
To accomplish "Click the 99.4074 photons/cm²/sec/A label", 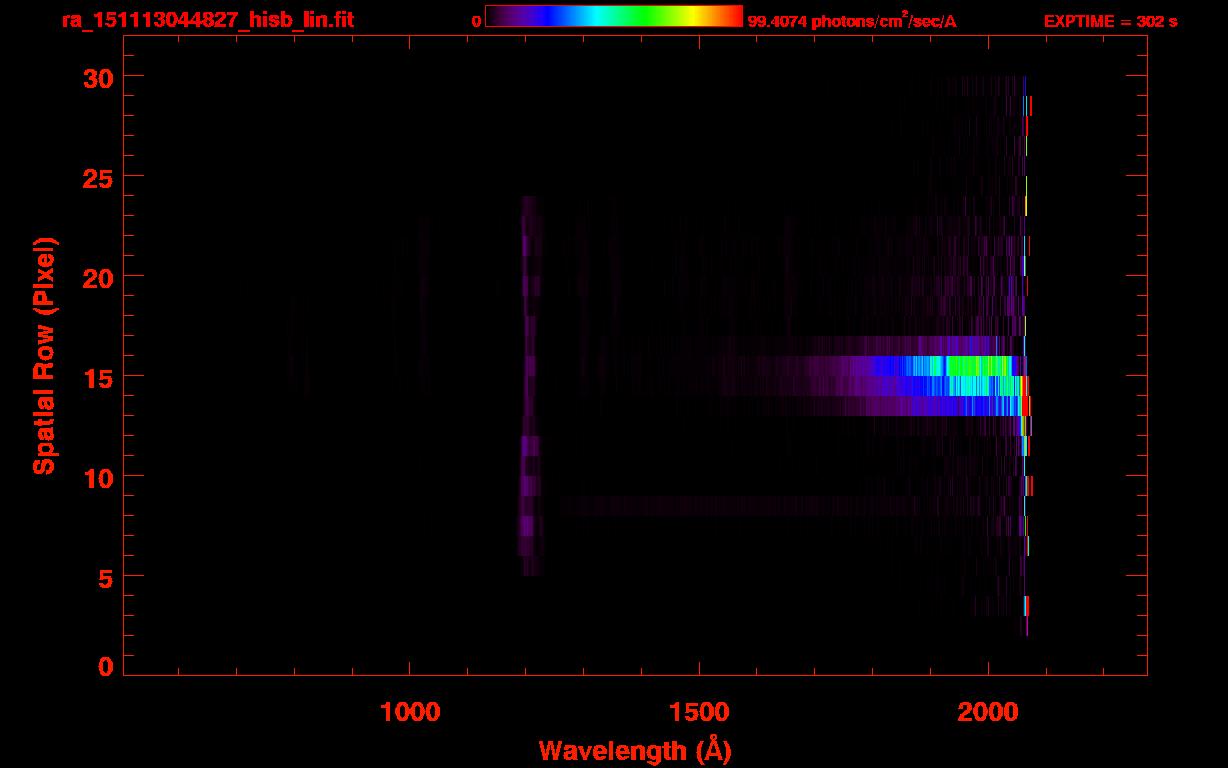I will pos(852,21).
